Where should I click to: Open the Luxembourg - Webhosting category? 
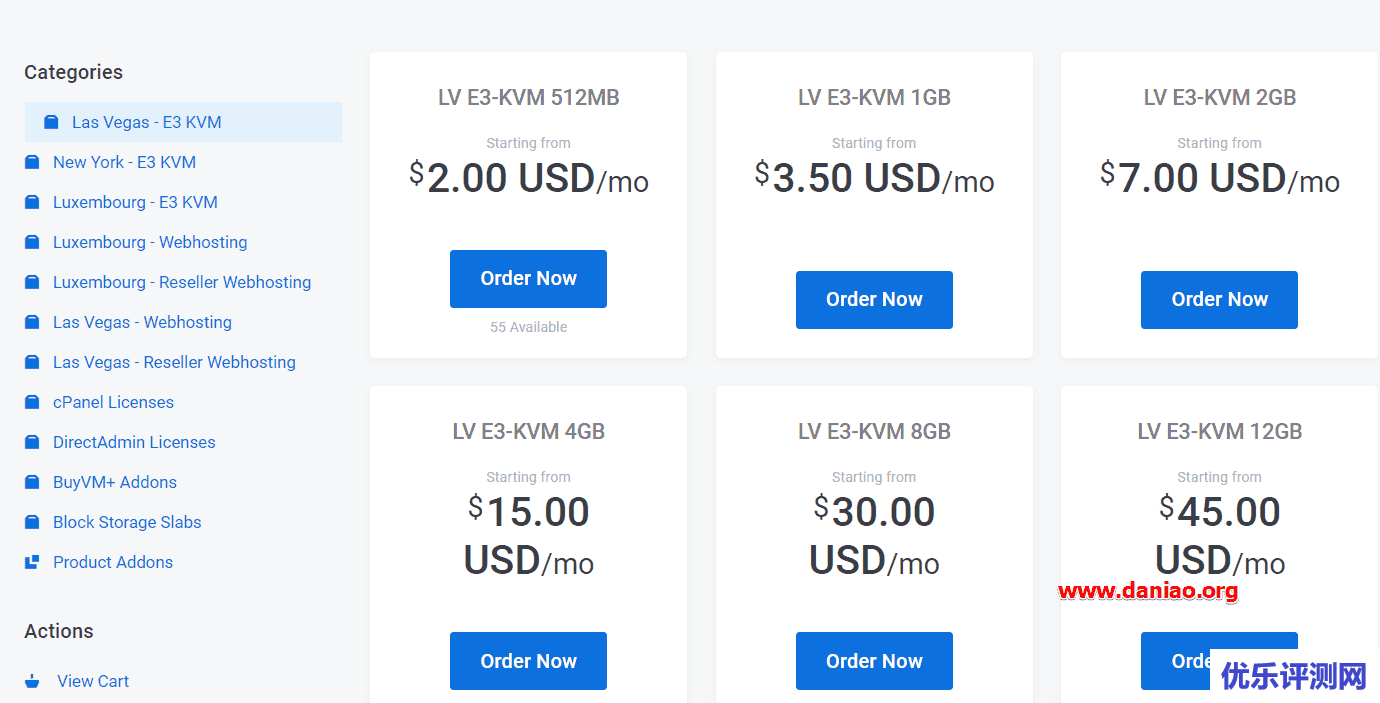tap(149, 241)
